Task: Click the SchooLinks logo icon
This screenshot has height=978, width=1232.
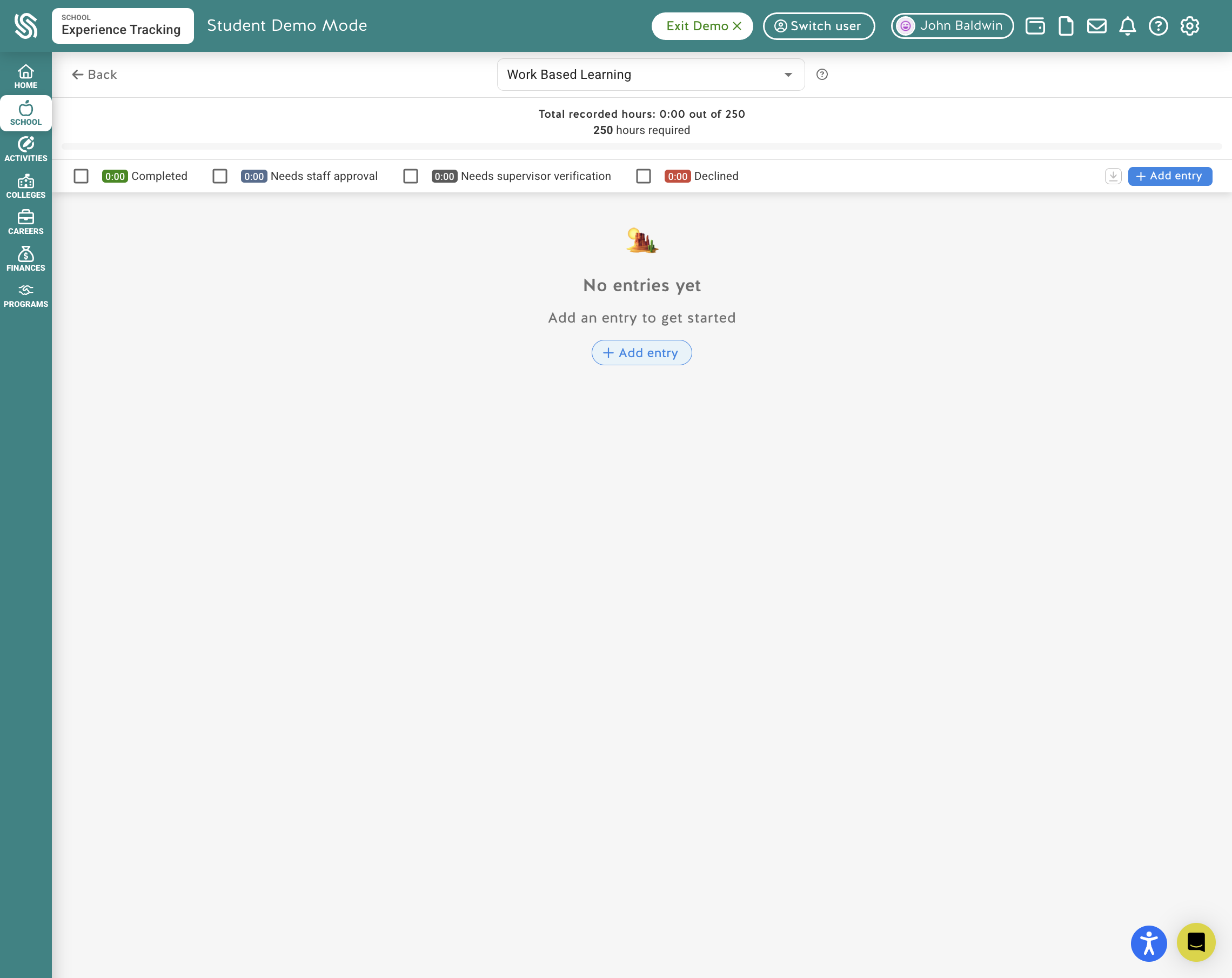Action: (26, 26)
